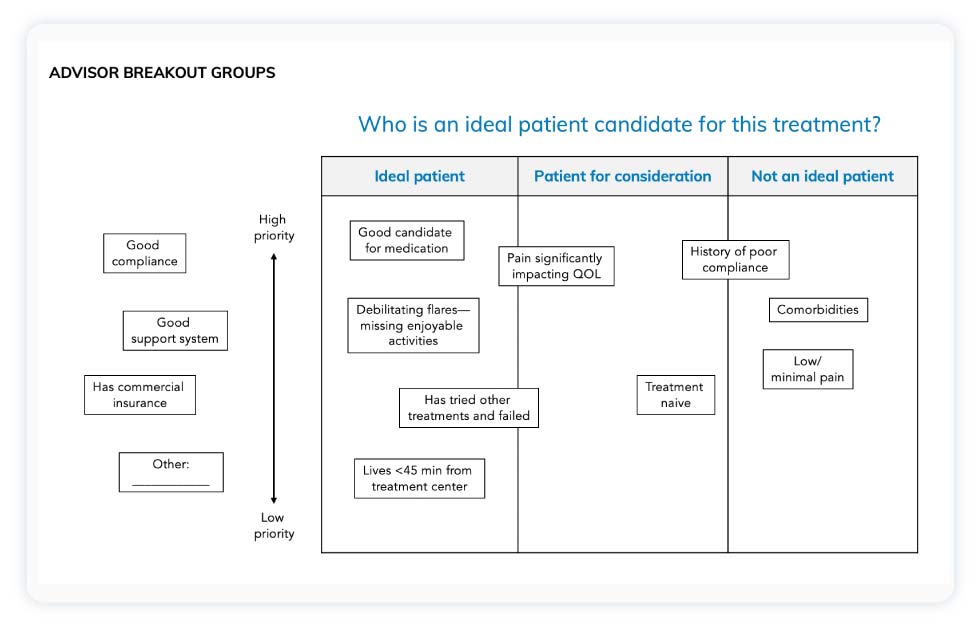
Task: Click the 'Good candidate for medication' card
Action: (406, 240)
